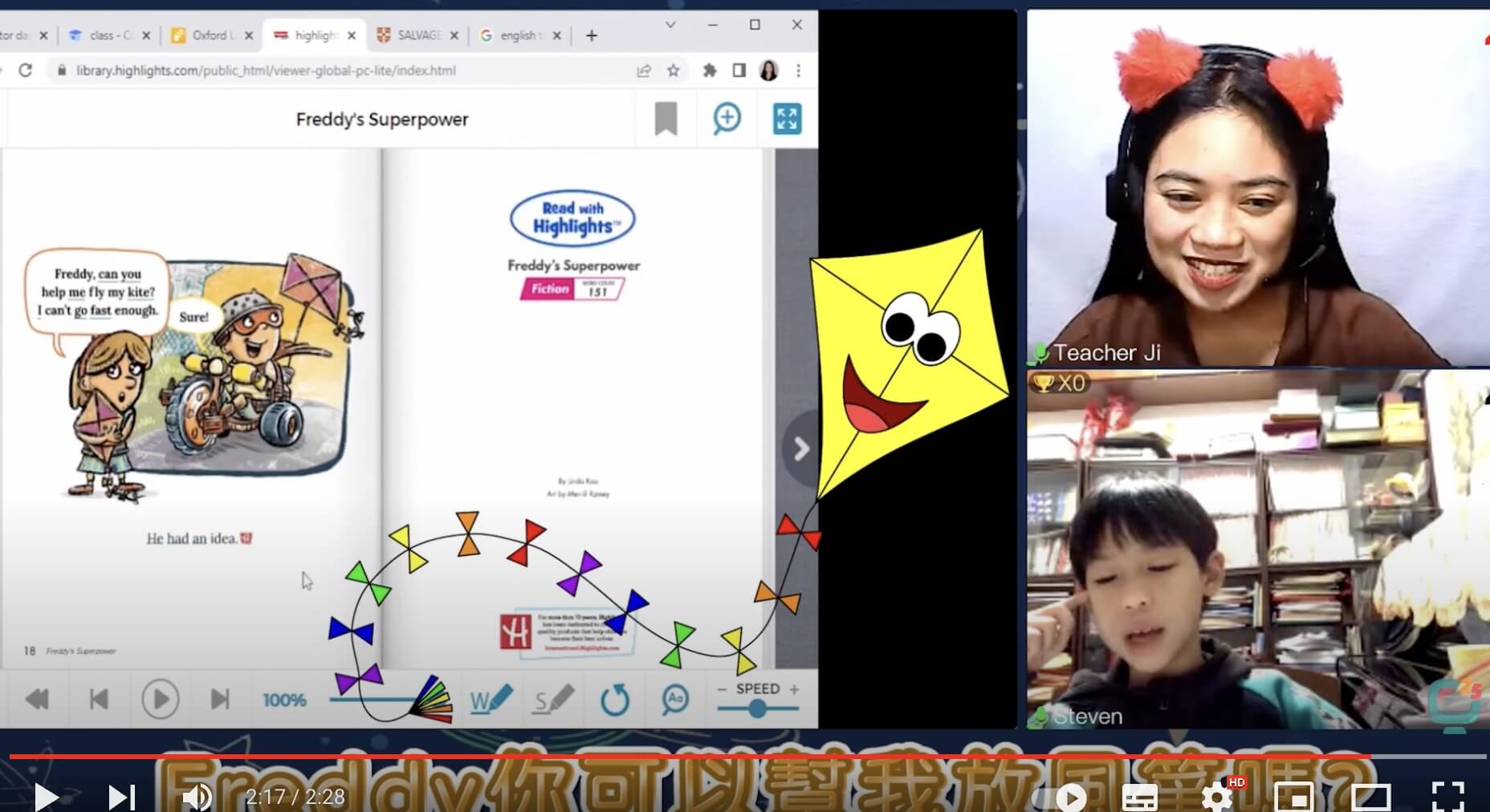Click the 'Sure!' speech bubble
The width and height of the screenshot is (1490, 812).
point(193,317)
